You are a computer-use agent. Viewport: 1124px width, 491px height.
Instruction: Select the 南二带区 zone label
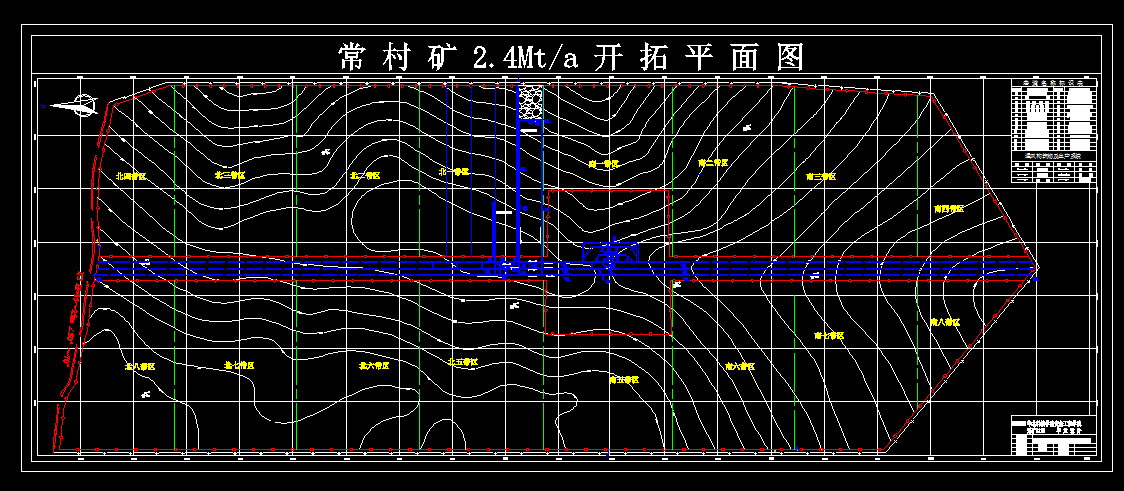coord(713,163)
